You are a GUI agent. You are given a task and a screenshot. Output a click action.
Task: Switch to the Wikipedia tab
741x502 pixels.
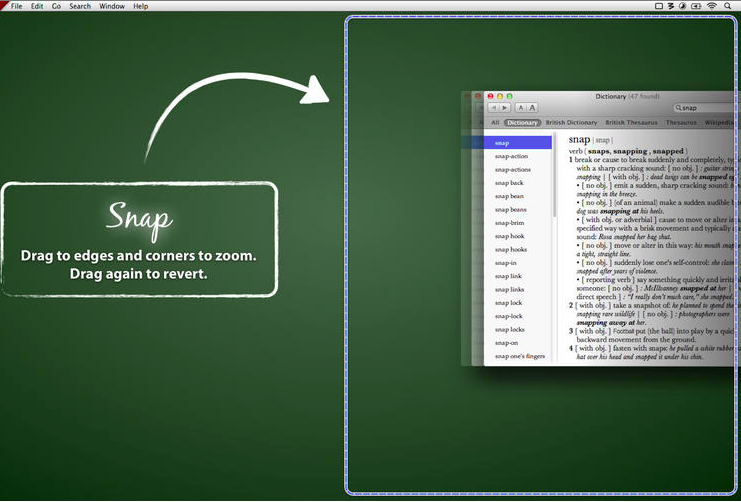[x=720, y=122]
